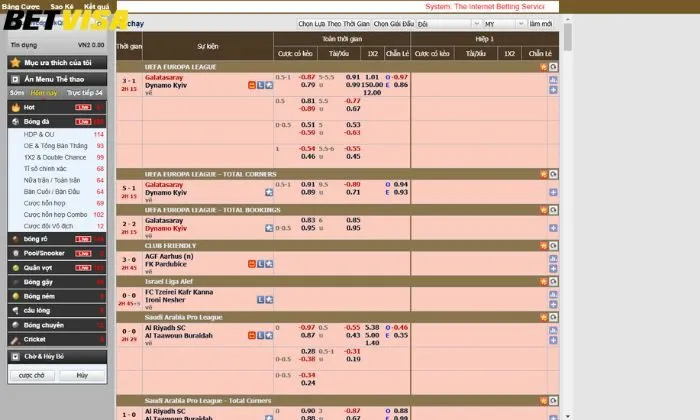Click the page vertical scrollbar

tap(567, 200)
